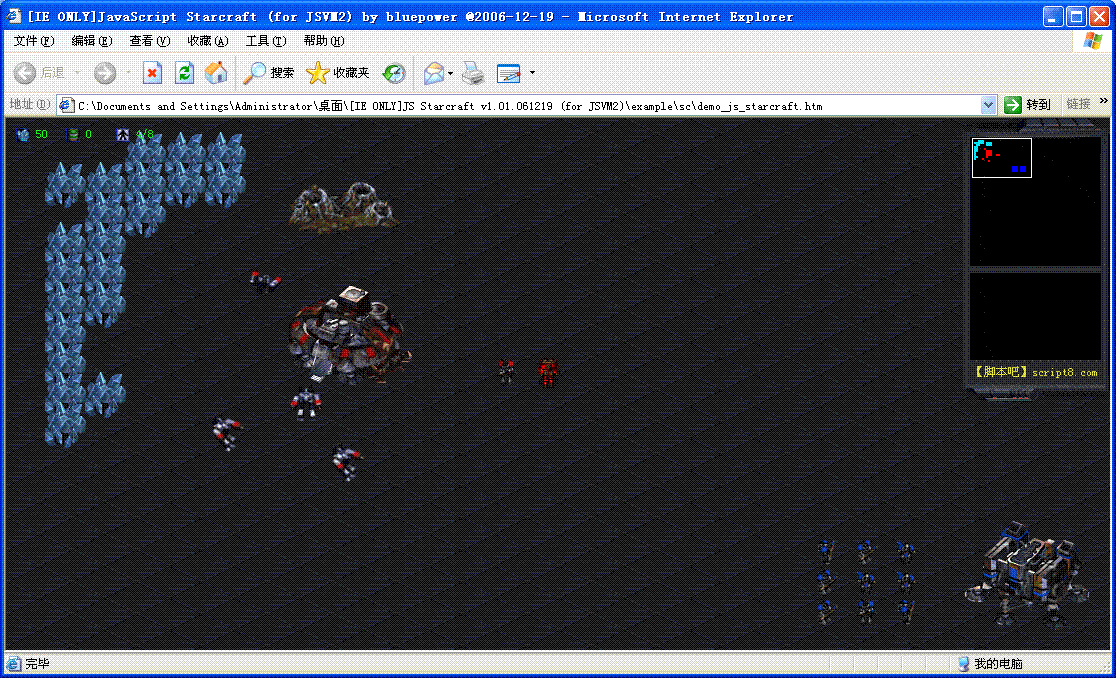The height and width of the screenshot is (678, 1116).
Task: Open the Favorites (收藏夹) star button
Action: [337, 73]
